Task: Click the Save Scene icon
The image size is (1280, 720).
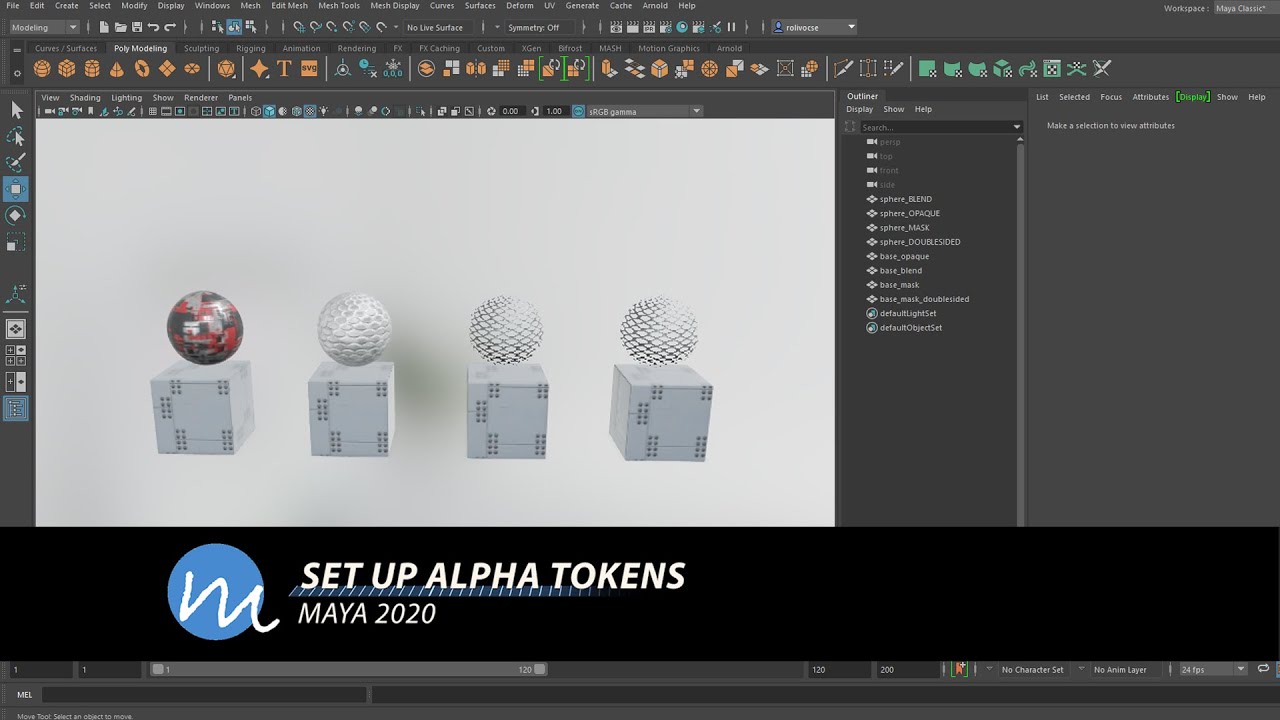Action: 136,27
